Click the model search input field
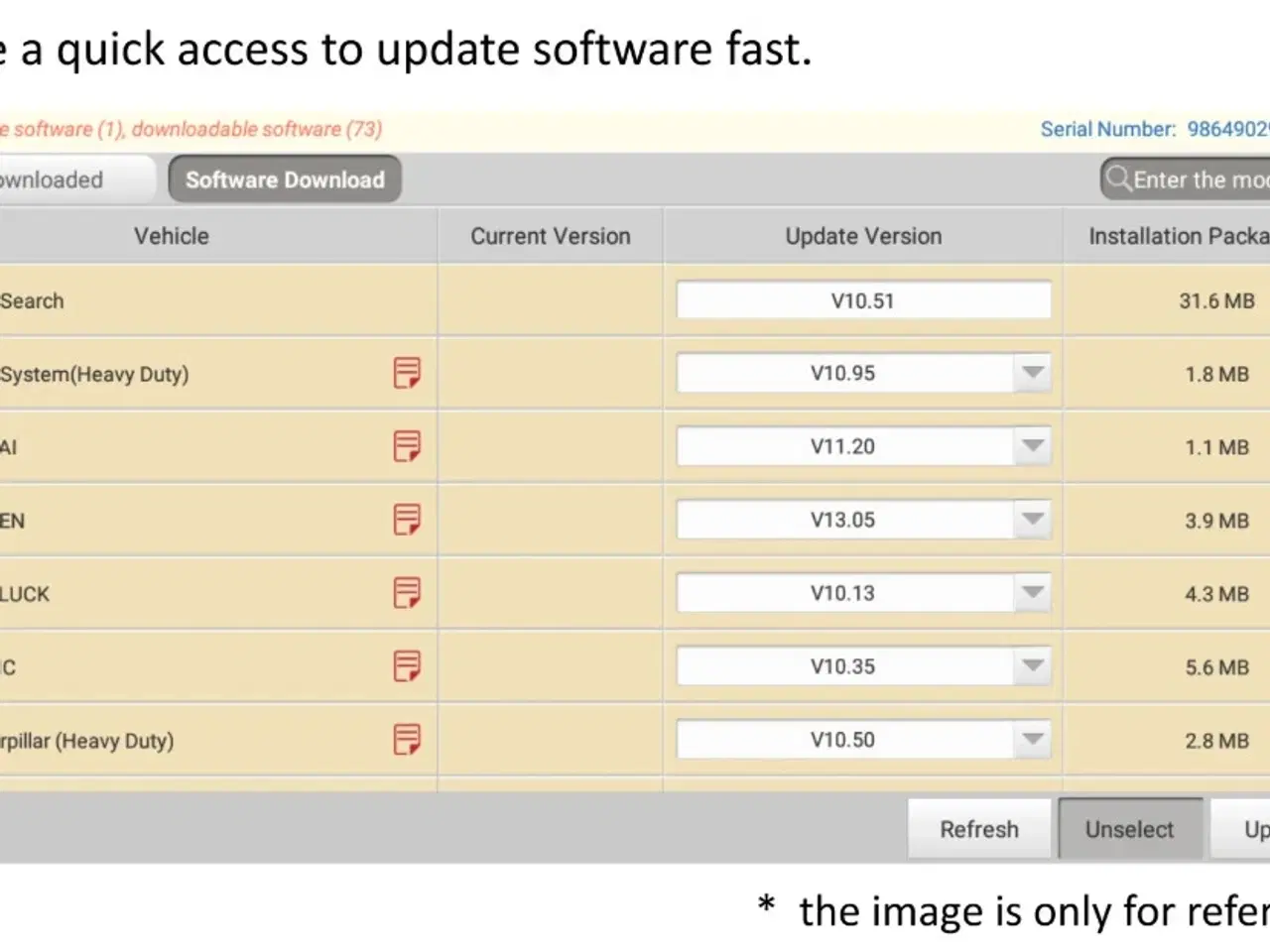1270x952 pixels. tap(1201, 179)
